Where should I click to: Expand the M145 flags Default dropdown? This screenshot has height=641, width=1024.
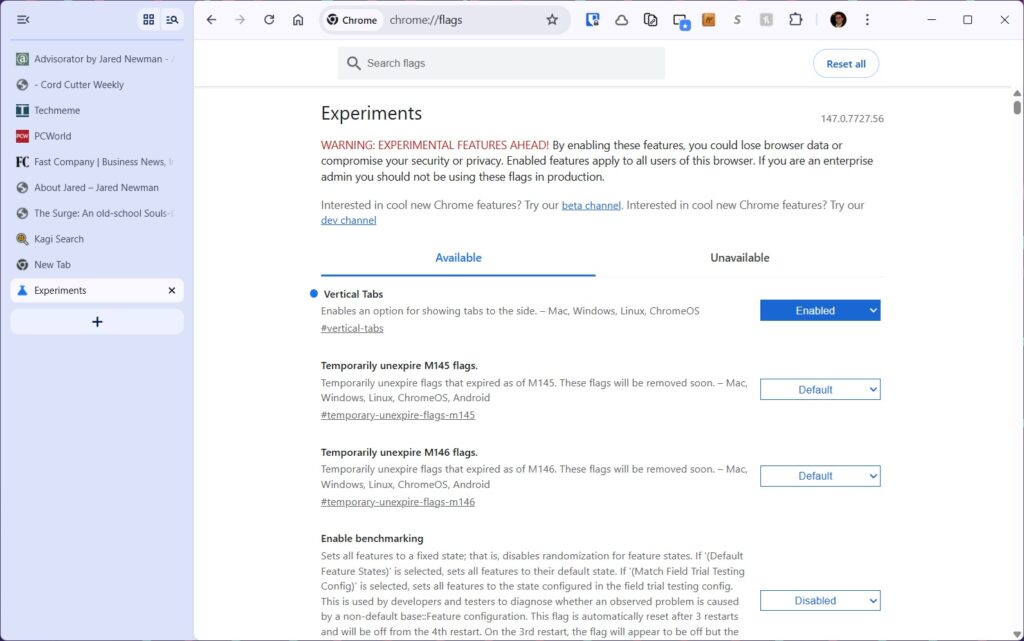click(x=820, y=390)
